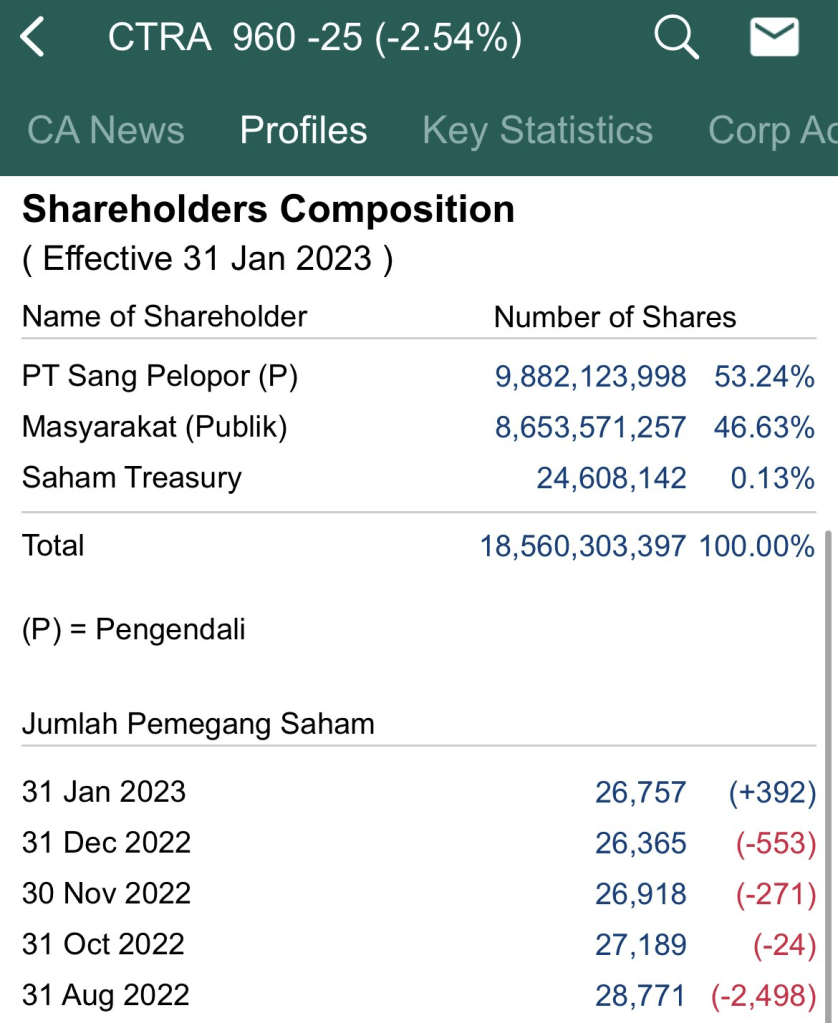Tap the 8,653,571,257 shares figure
This screenshot has height=1023, width=838.
point(590,427)
